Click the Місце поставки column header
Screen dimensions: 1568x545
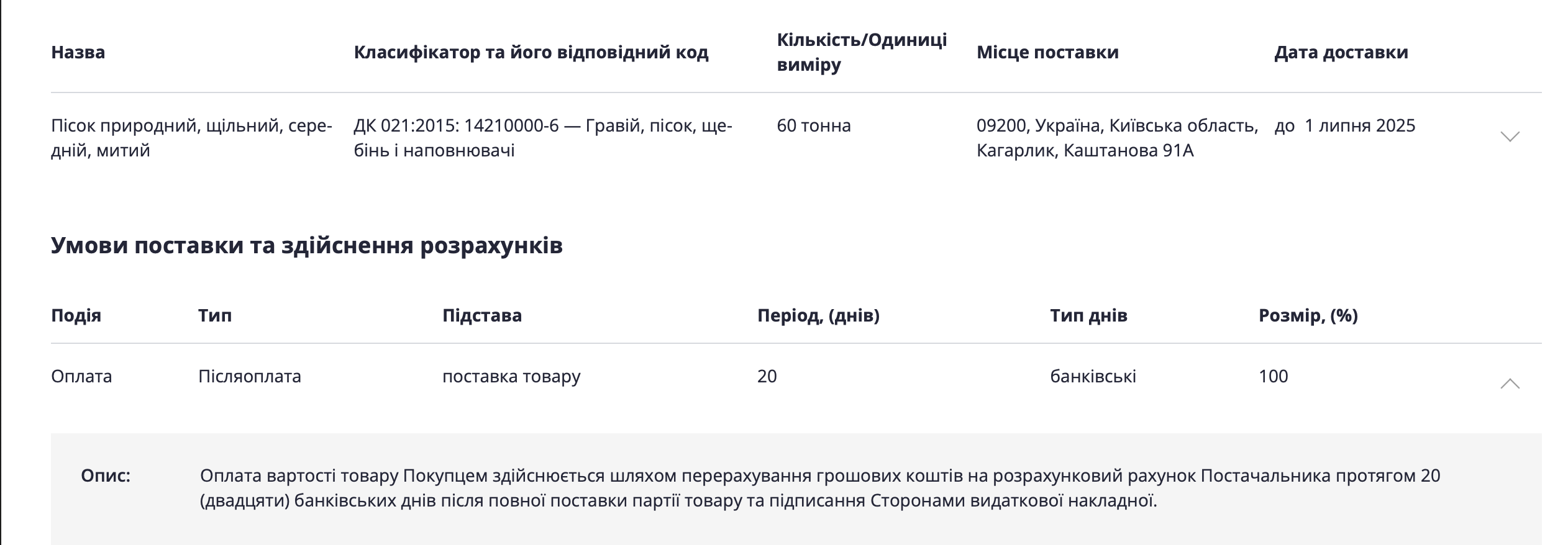tap(1047, 52)
